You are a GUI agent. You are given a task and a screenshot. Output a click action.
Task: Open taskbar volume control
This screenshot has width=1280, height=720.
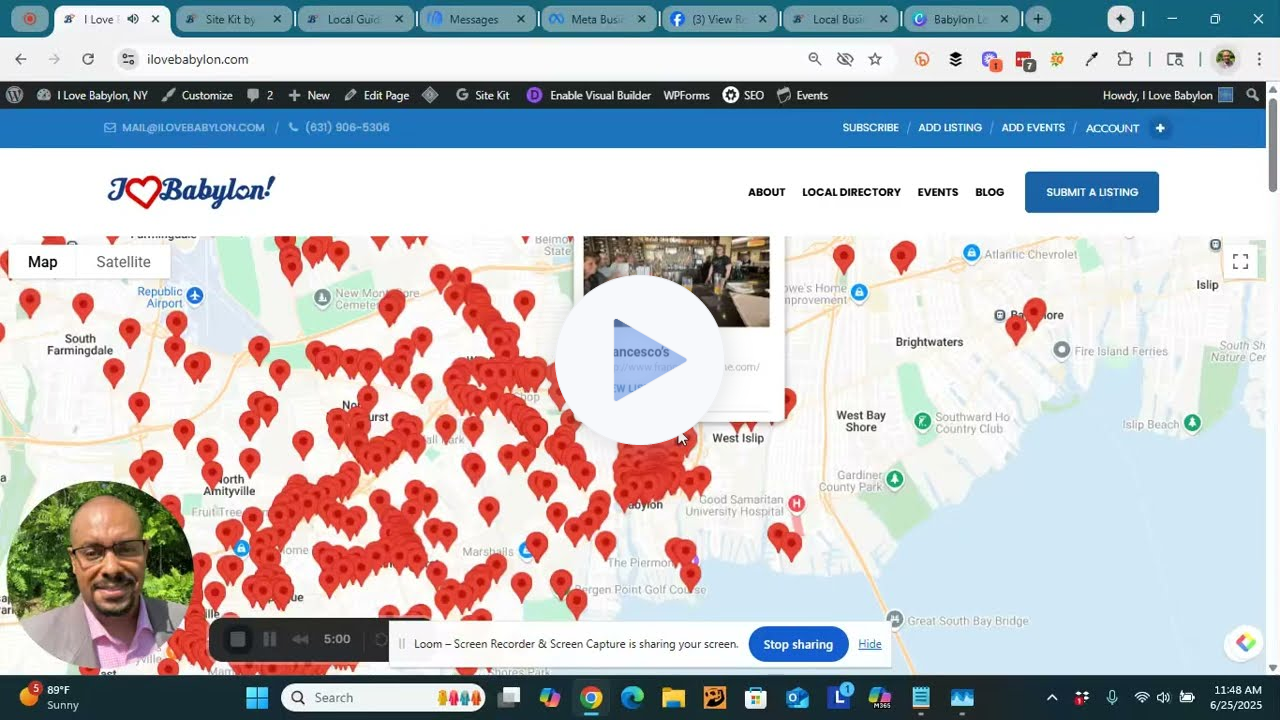(x=1163, y=697)
